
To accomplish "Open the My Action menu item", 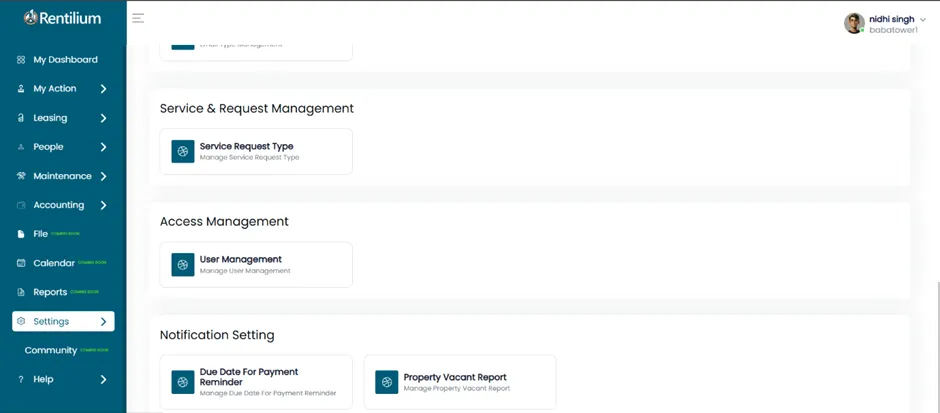I will (63, 89).
